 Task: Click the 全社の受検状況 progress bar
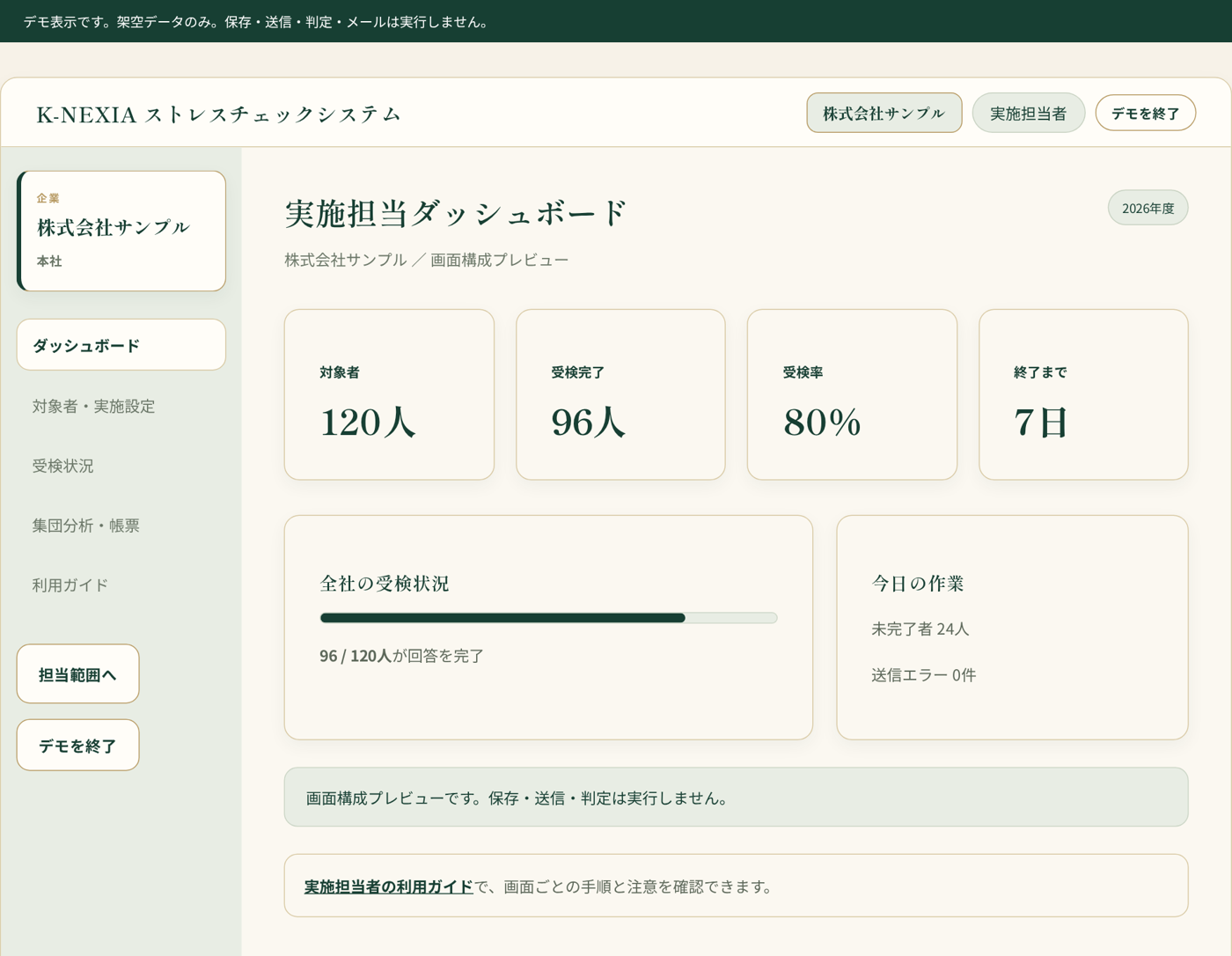click(548, 618)
